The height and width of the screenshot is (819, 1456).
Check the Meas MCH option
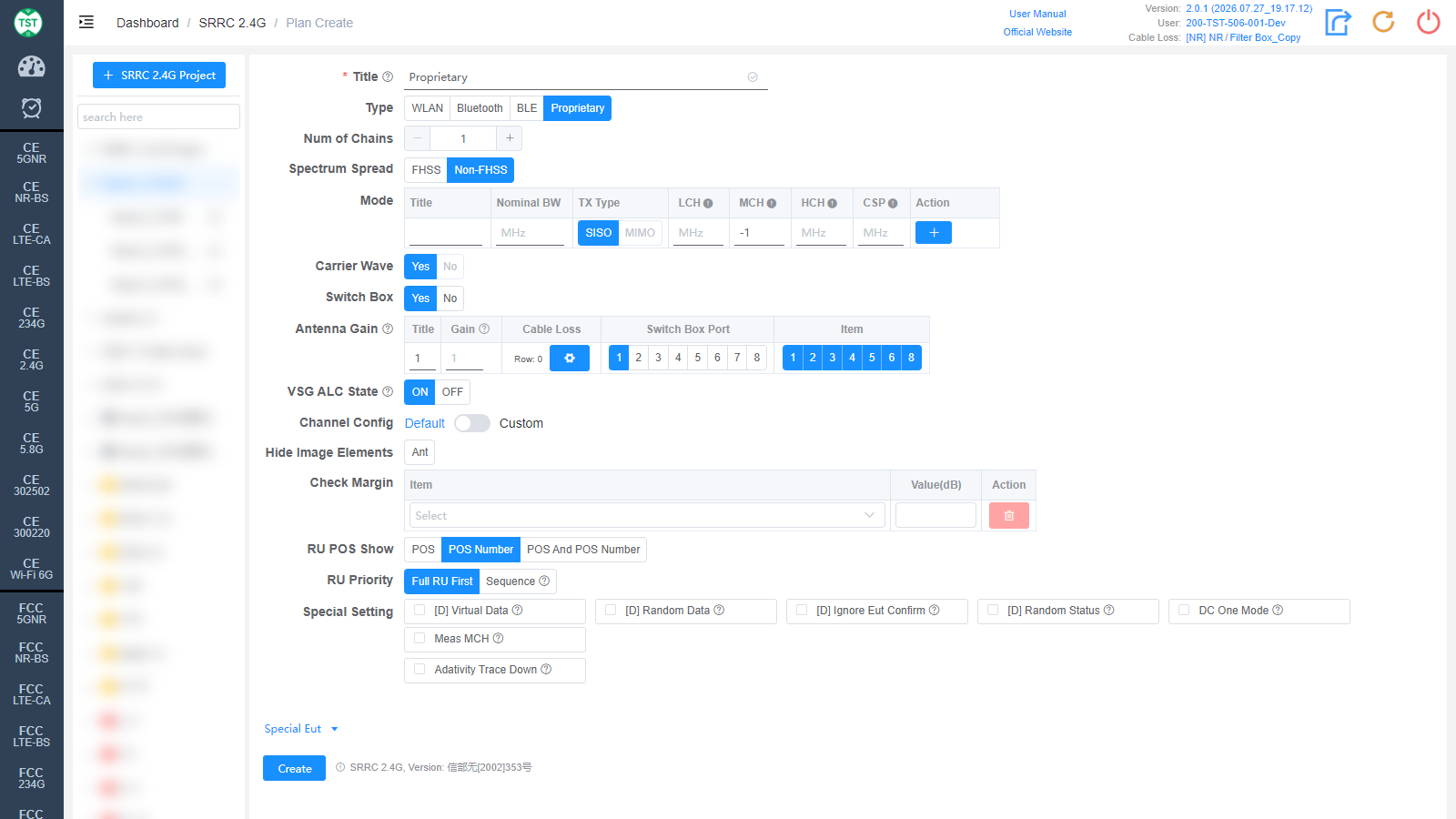420,639
